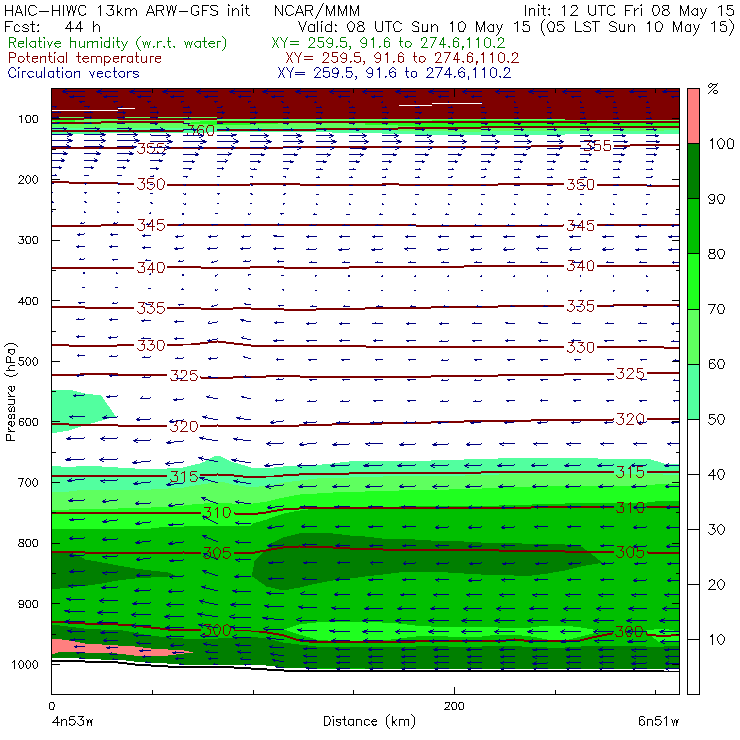Click the 'Circulation vectors' legend label

pos(73,73)
